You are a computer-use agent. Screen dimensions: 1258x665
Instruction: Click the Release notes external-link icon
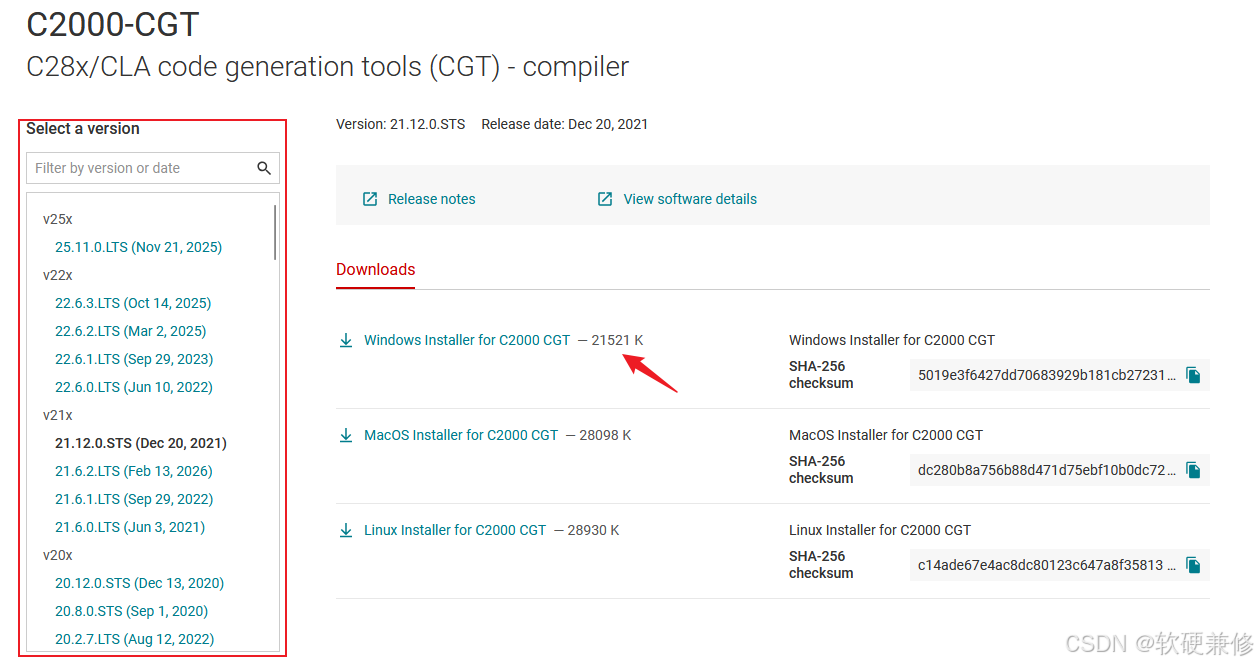click(x=370, y=199)
